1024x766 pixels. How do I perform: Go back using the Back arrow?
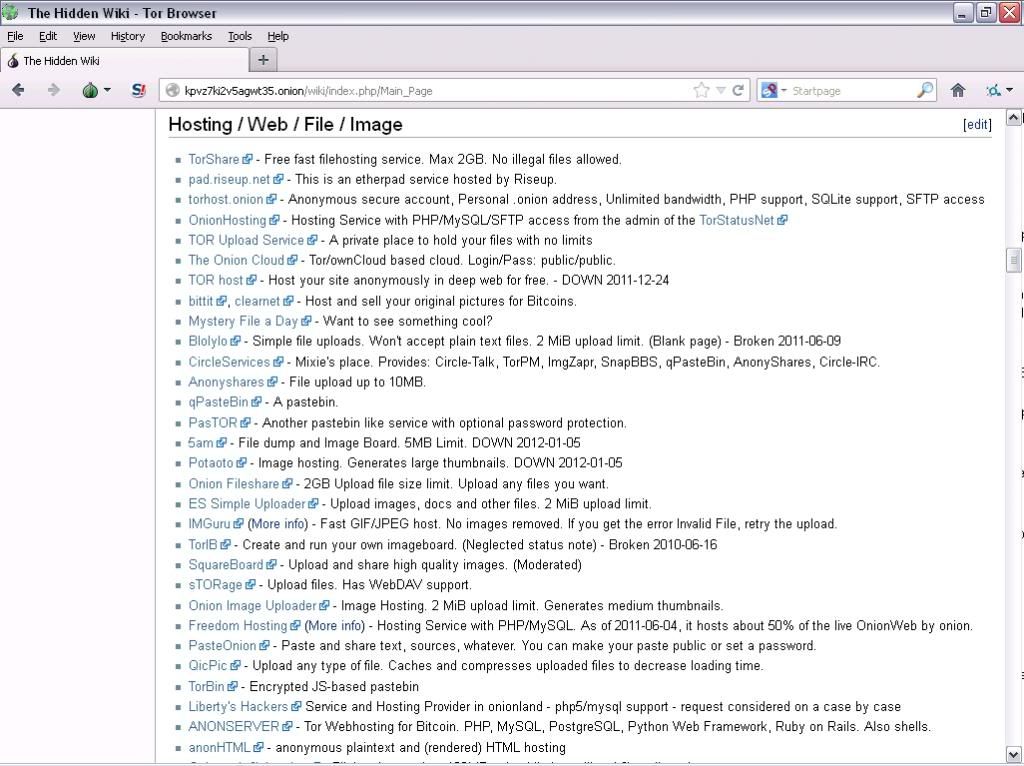click(x=18, y=90)
